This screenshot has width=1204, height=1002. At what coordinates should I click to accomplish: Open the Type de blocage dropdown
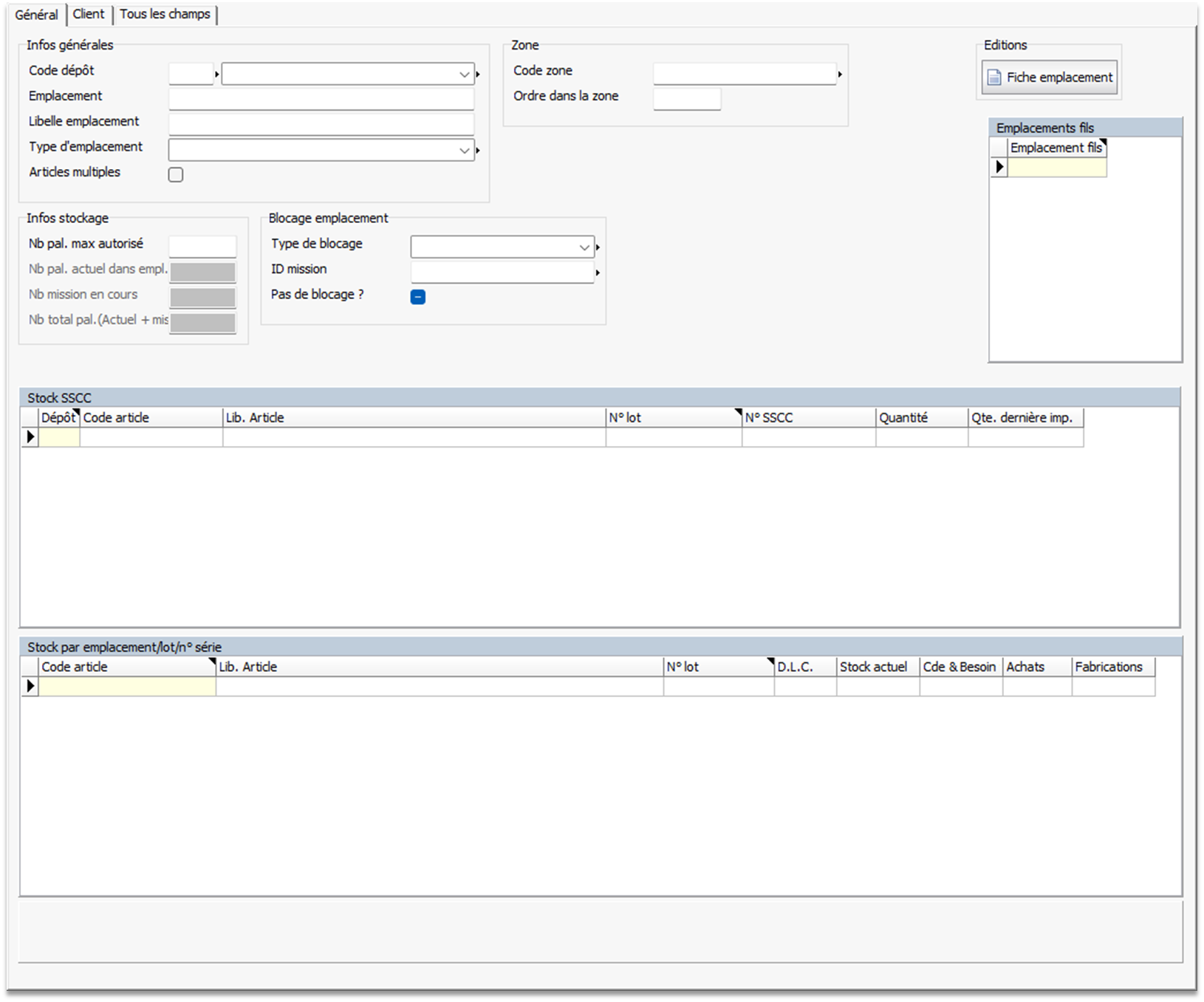tap(584, 247)
